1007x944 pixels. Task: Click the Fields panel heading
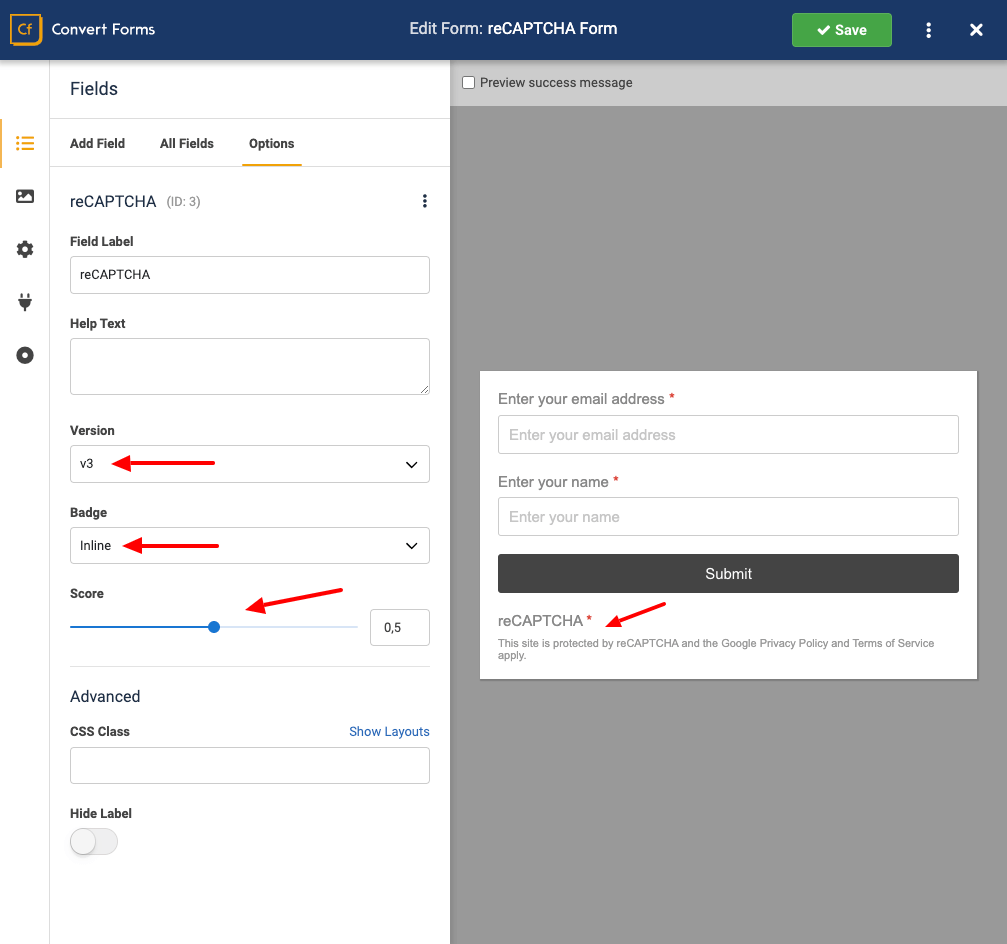(x=94, y=89)
